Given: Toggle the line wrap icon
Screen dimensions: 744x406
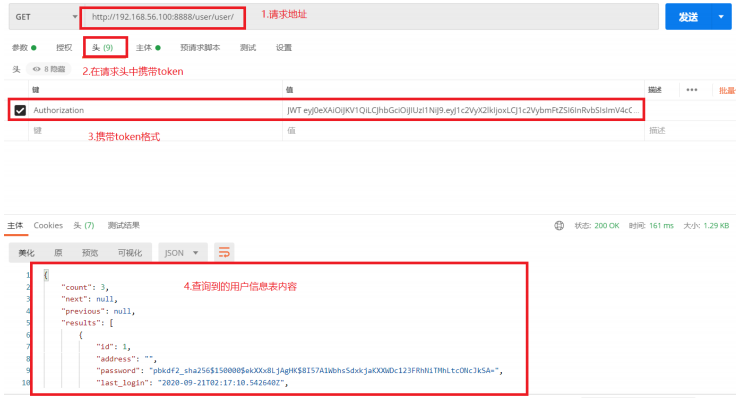Looking at the screenshot, I should click(x=224, y=252).
